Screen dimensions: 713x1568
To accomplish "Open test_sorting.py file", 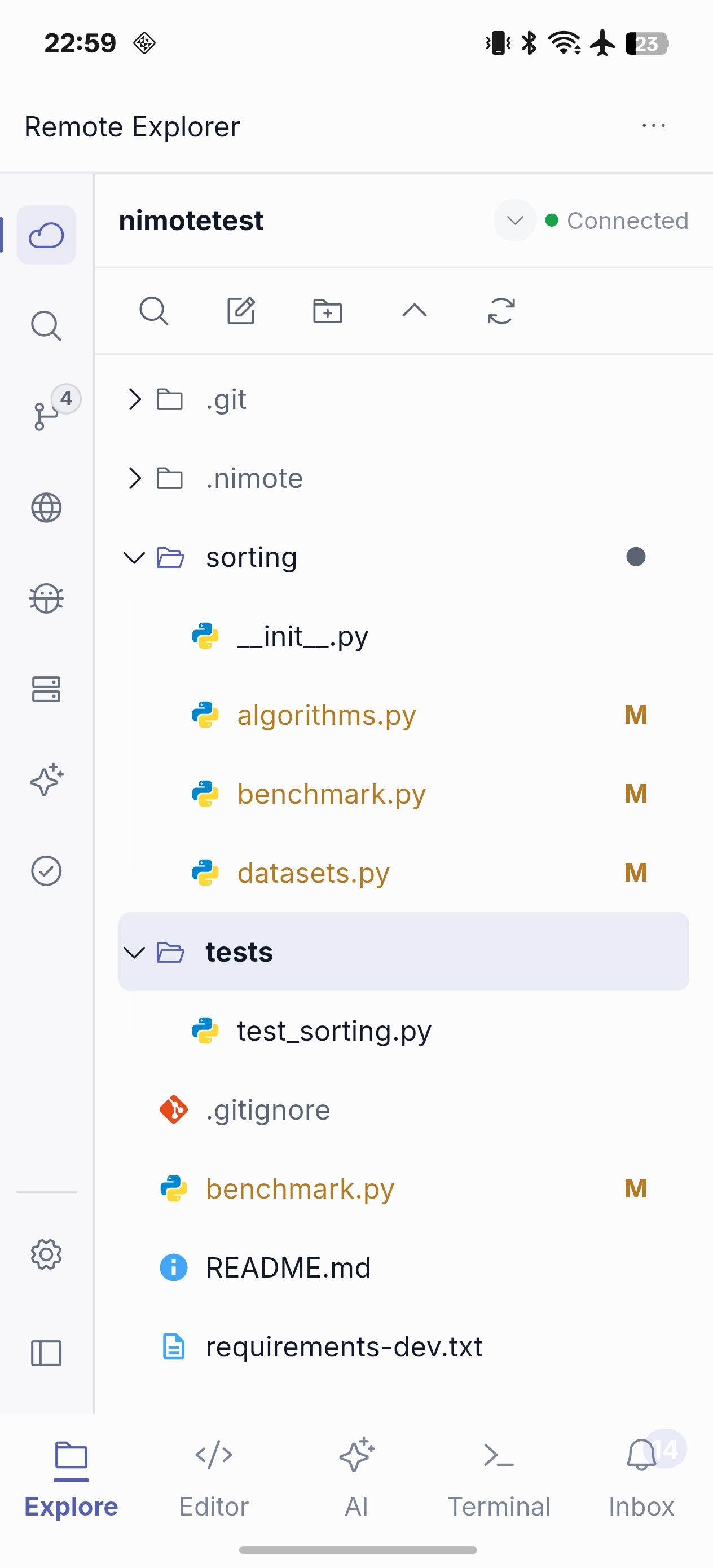I will (x=404, y=1030).
